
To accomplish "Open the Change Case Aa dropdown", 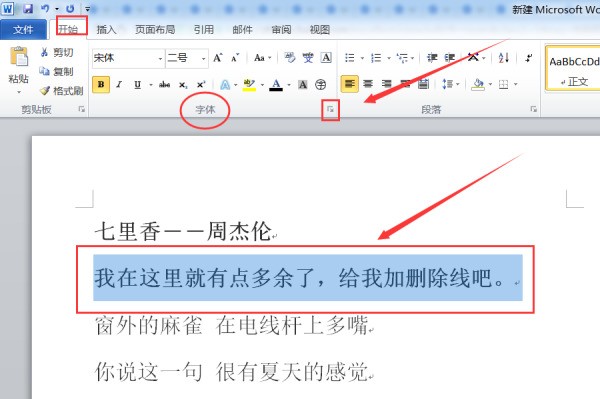I will [262, 58].
